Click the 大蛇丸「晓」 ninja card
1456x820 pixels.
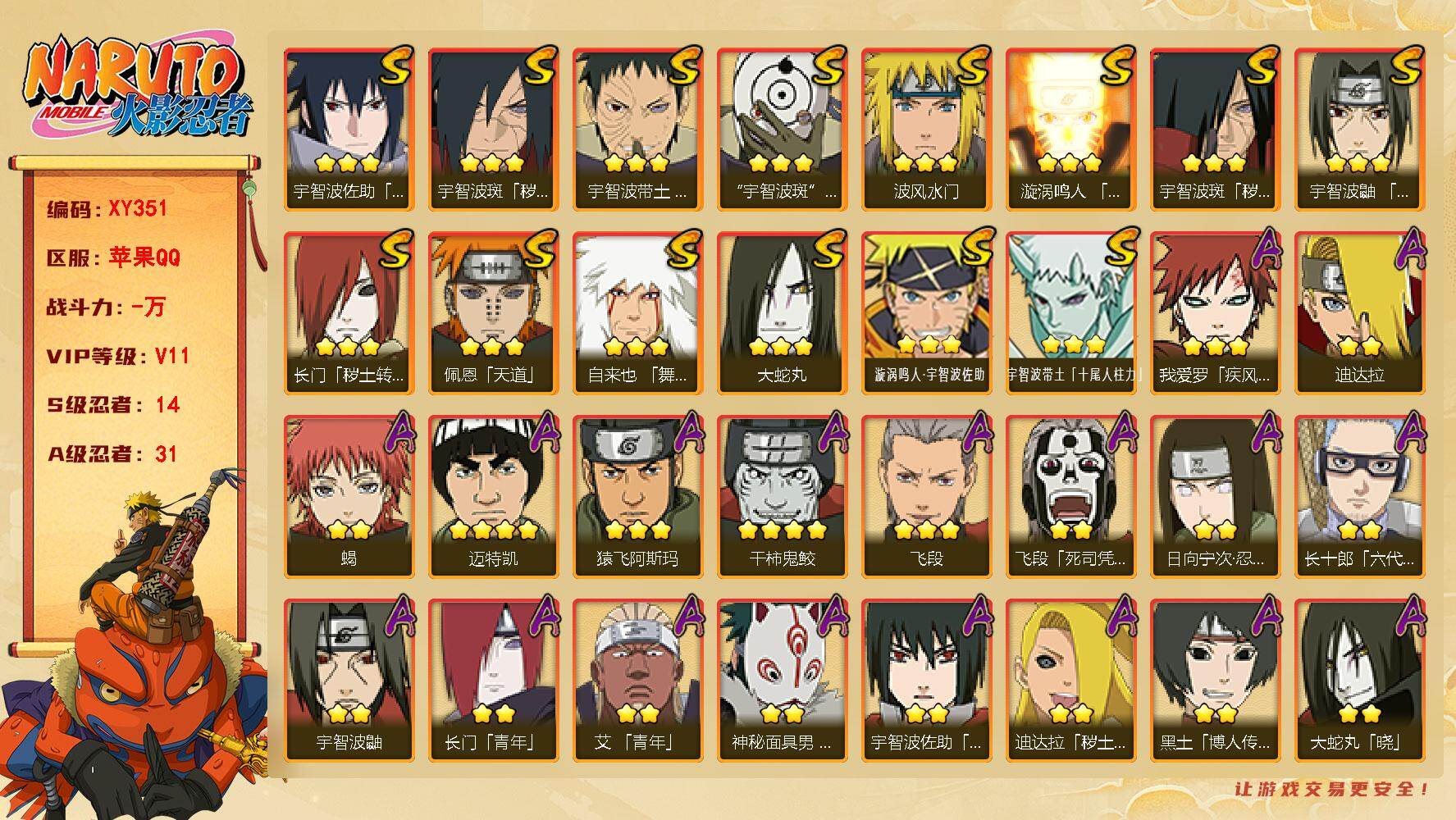[x=1359, y=680]
